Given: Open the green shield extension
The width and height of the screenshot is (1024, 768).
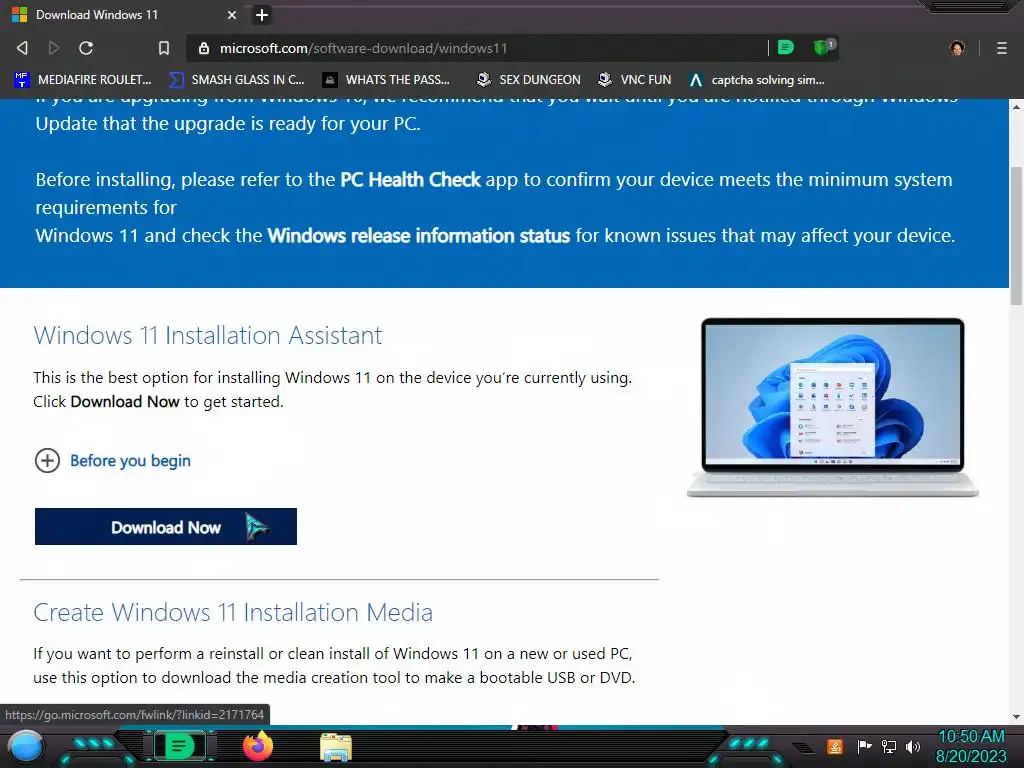Looking at the screenshot, I should pyautogui.click(x=824, y=47).
